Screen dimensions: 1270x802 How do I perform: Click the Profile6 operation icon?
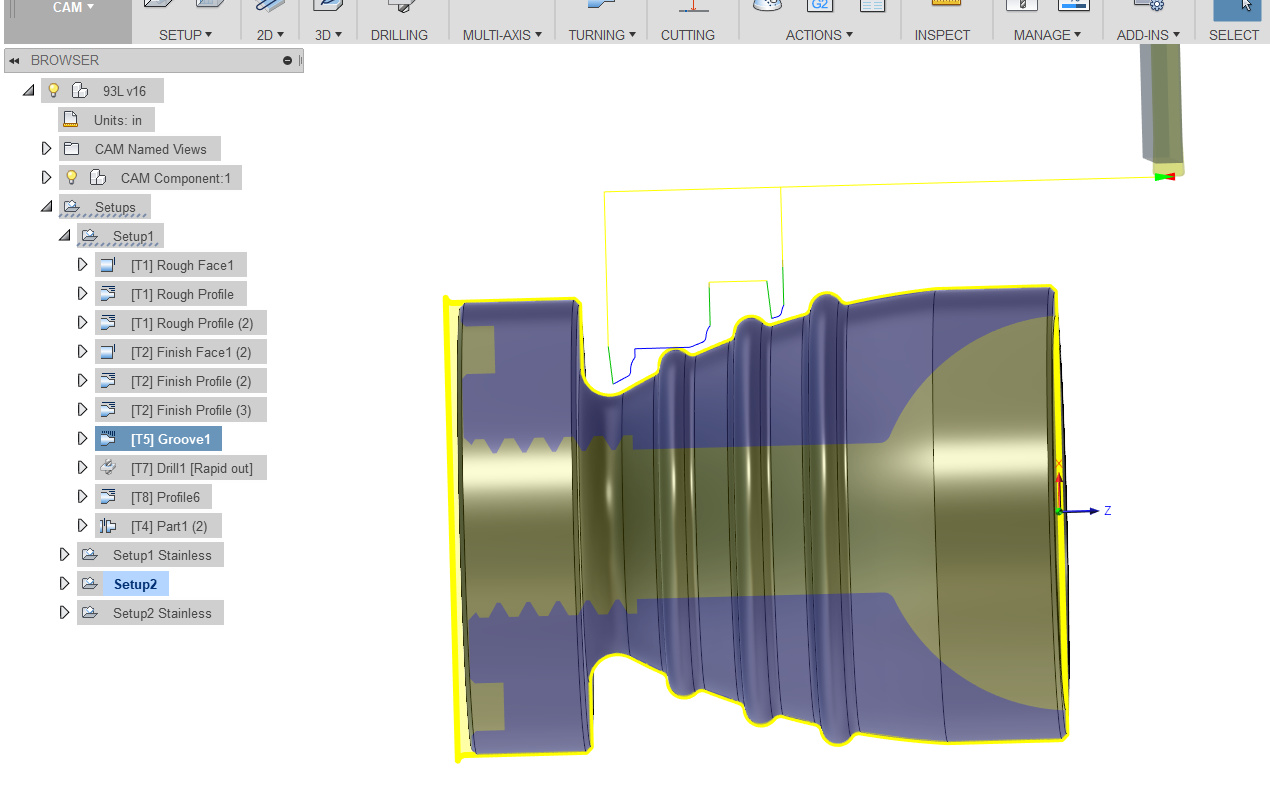pyautogui.click(x=108, y=497)
